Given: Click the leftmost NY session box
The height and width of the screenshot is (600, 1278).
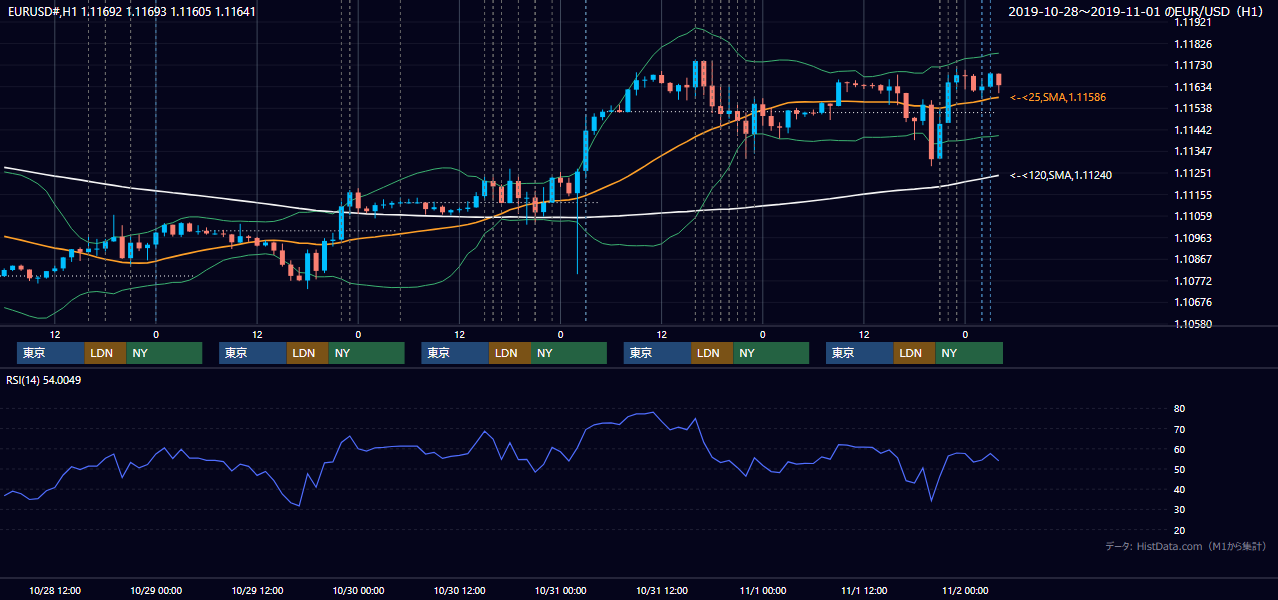Looking at the screenshot, I should click(x=164, y=353).
